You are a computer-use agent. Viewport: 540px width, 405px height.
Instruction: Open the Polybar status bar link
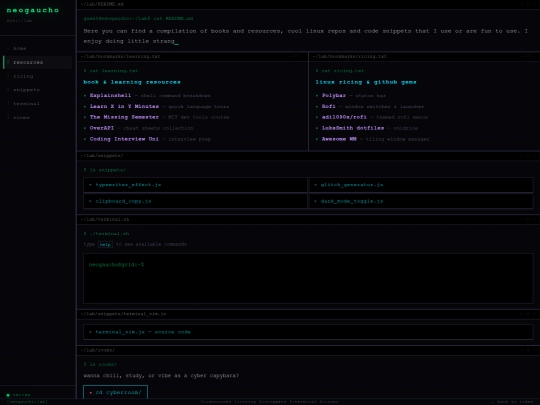coord(334,95)
